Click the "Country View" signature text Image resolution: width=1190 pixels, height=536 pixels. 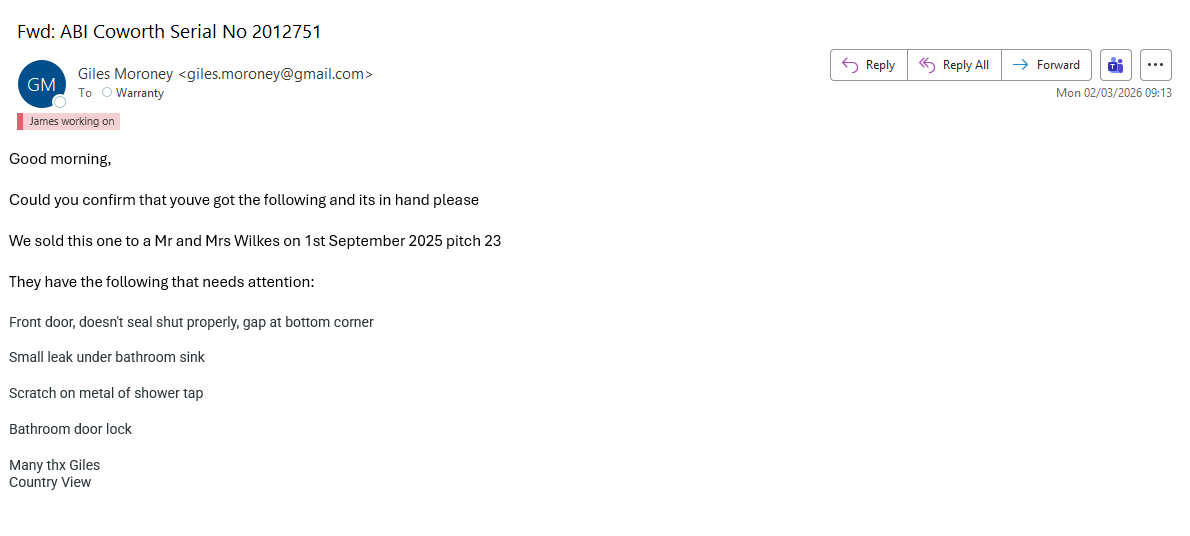[x=50, y=482]
